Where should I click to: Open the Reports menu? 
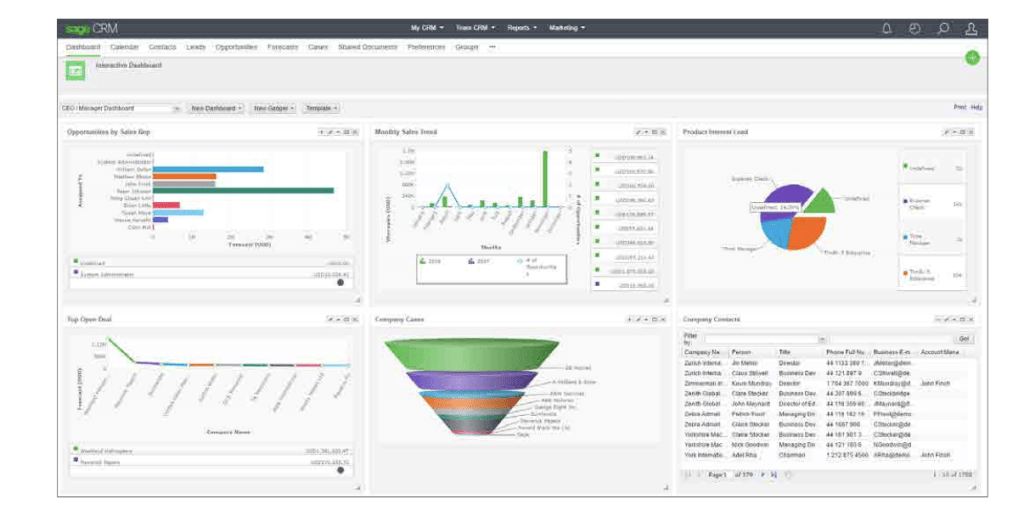click(522, 28)
